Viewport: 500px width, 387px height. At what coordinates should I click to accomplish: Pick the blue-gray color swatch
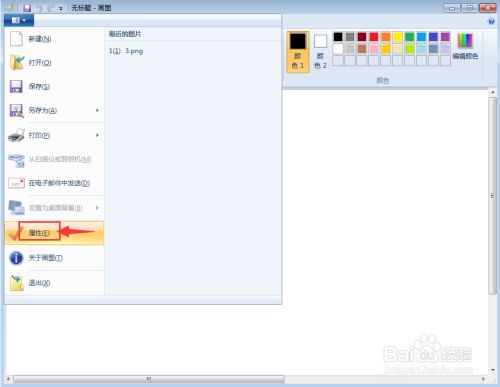point(433,49)
